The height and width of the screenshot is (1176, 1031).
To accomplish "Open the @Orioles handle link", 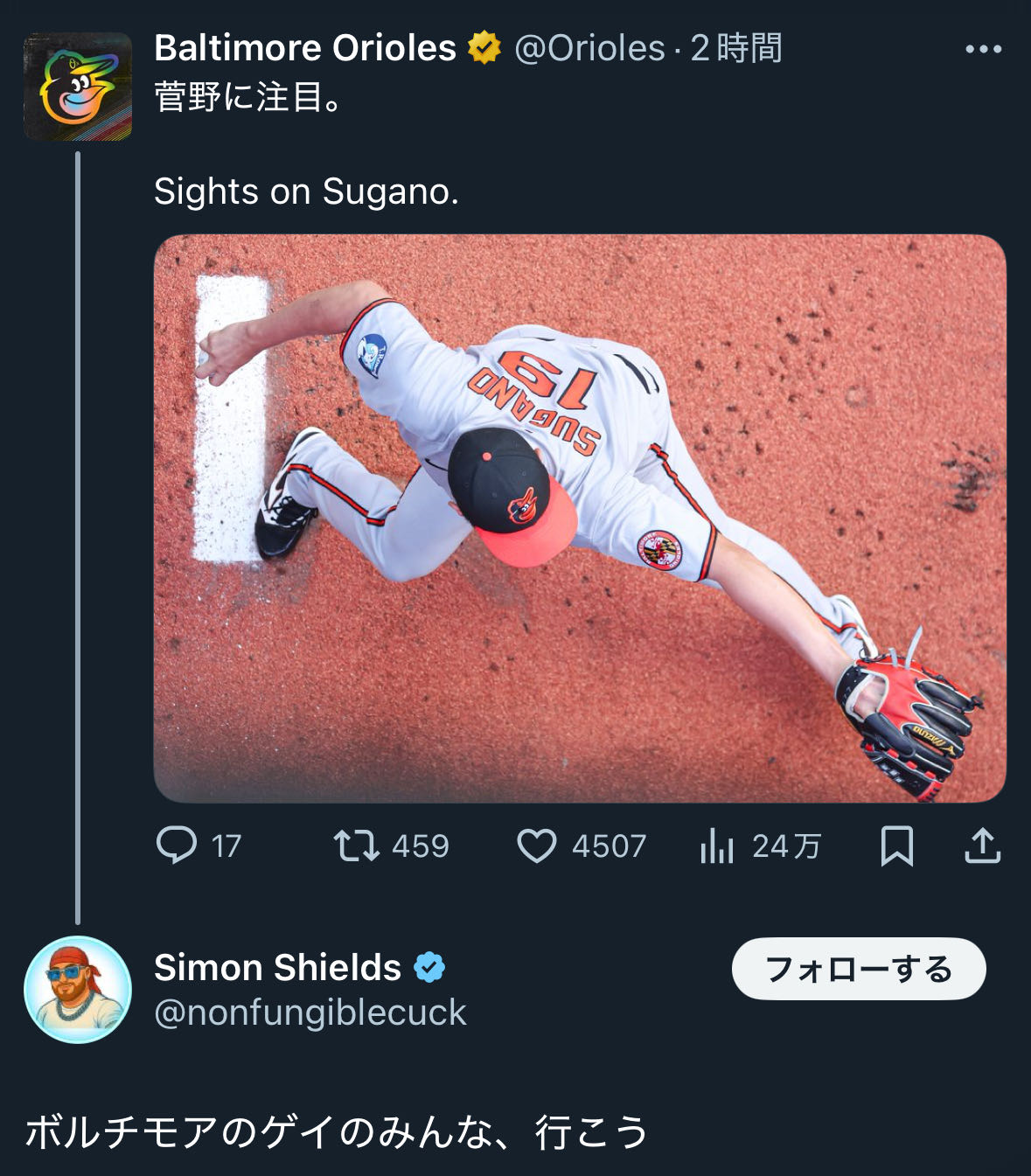I will pos(589,48).
